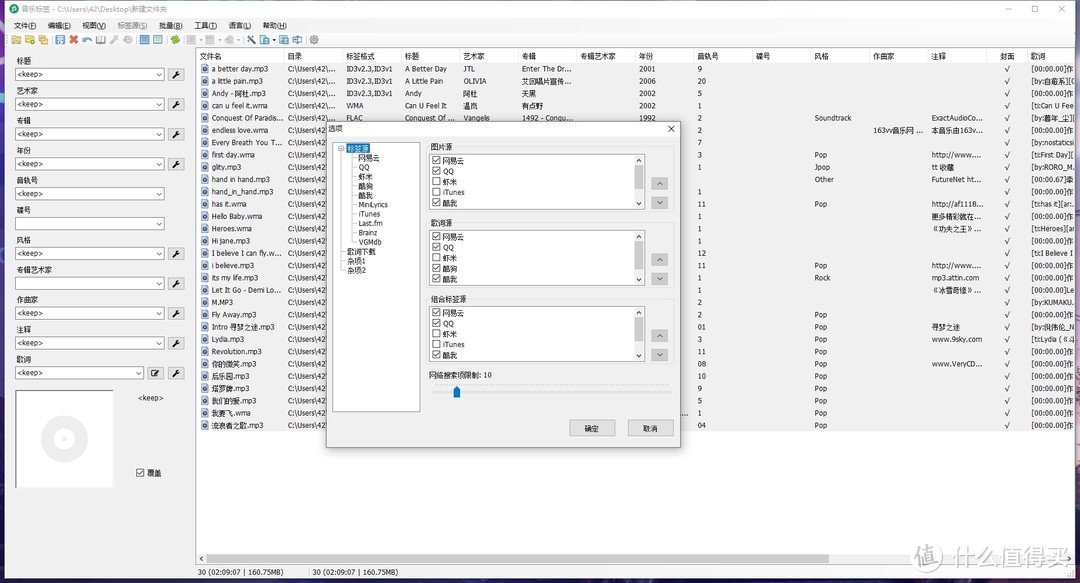Click the undo arrow toolbar icon
The width and height of the screenshot is (1080, 583).
(x=87, y=40)
